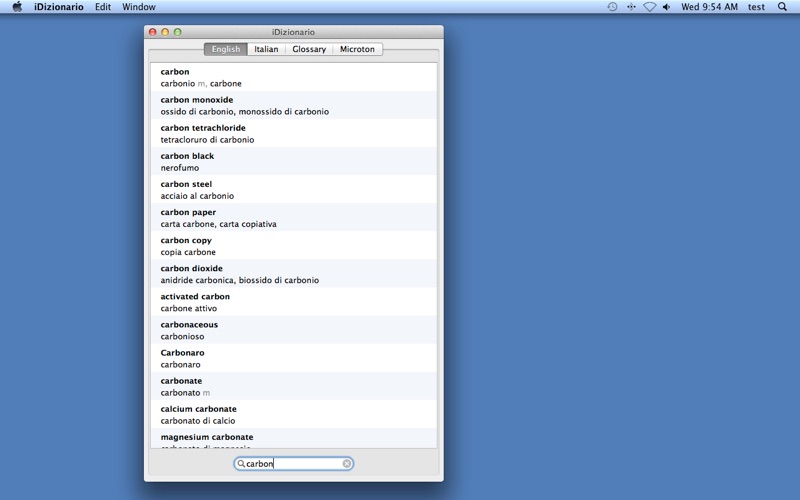Switch to the Italian tab
The width and height of the screenshot is (800, 500).
coord(266,49)
